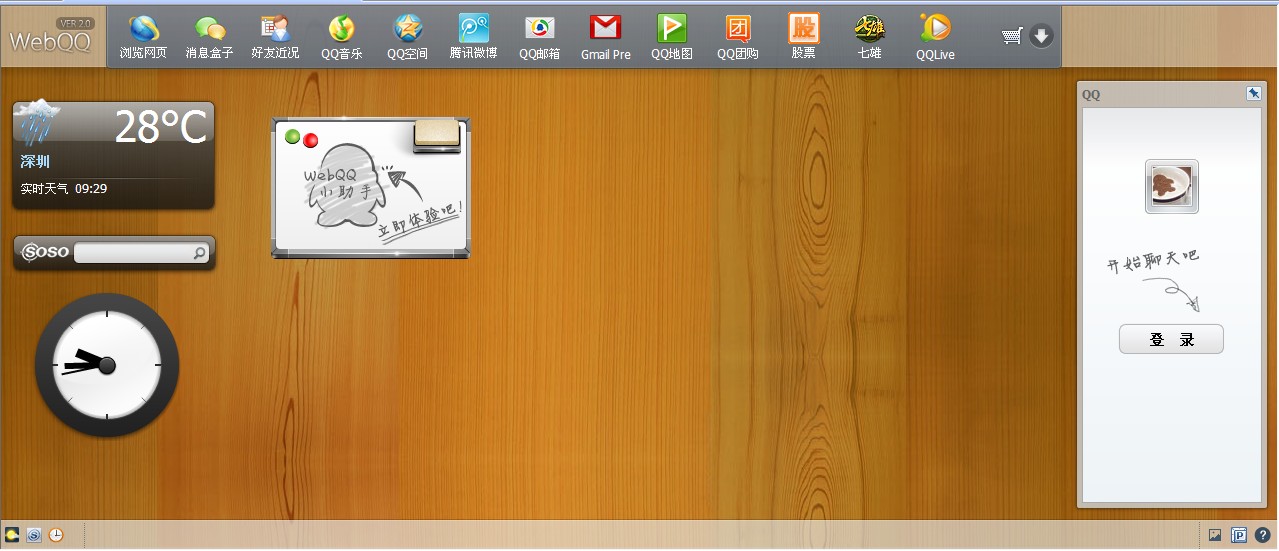The height and width of the screenshot is (551, 1279).
Task: Open QQ邮箱 mail app
Action: pos(539,37)
